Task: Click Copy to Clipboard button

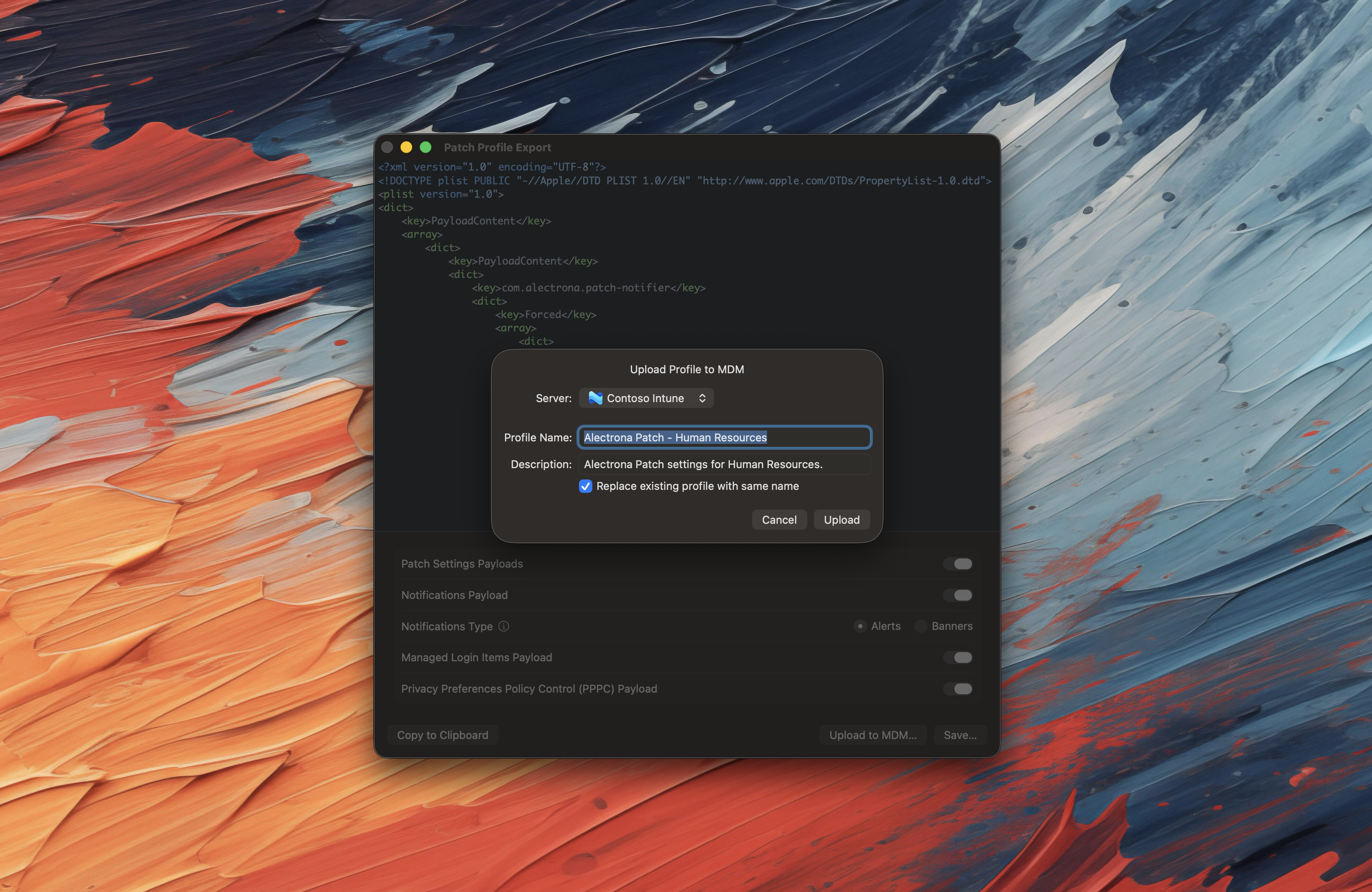Action: (442, 735)
